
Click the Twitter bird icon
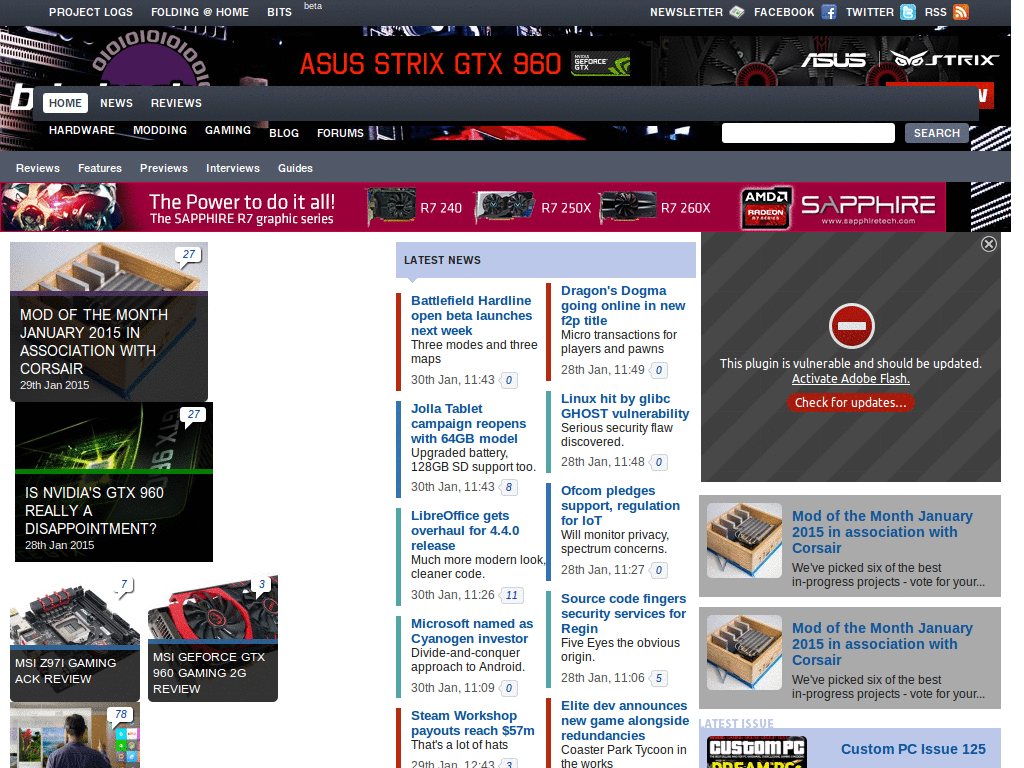(908, 12)
